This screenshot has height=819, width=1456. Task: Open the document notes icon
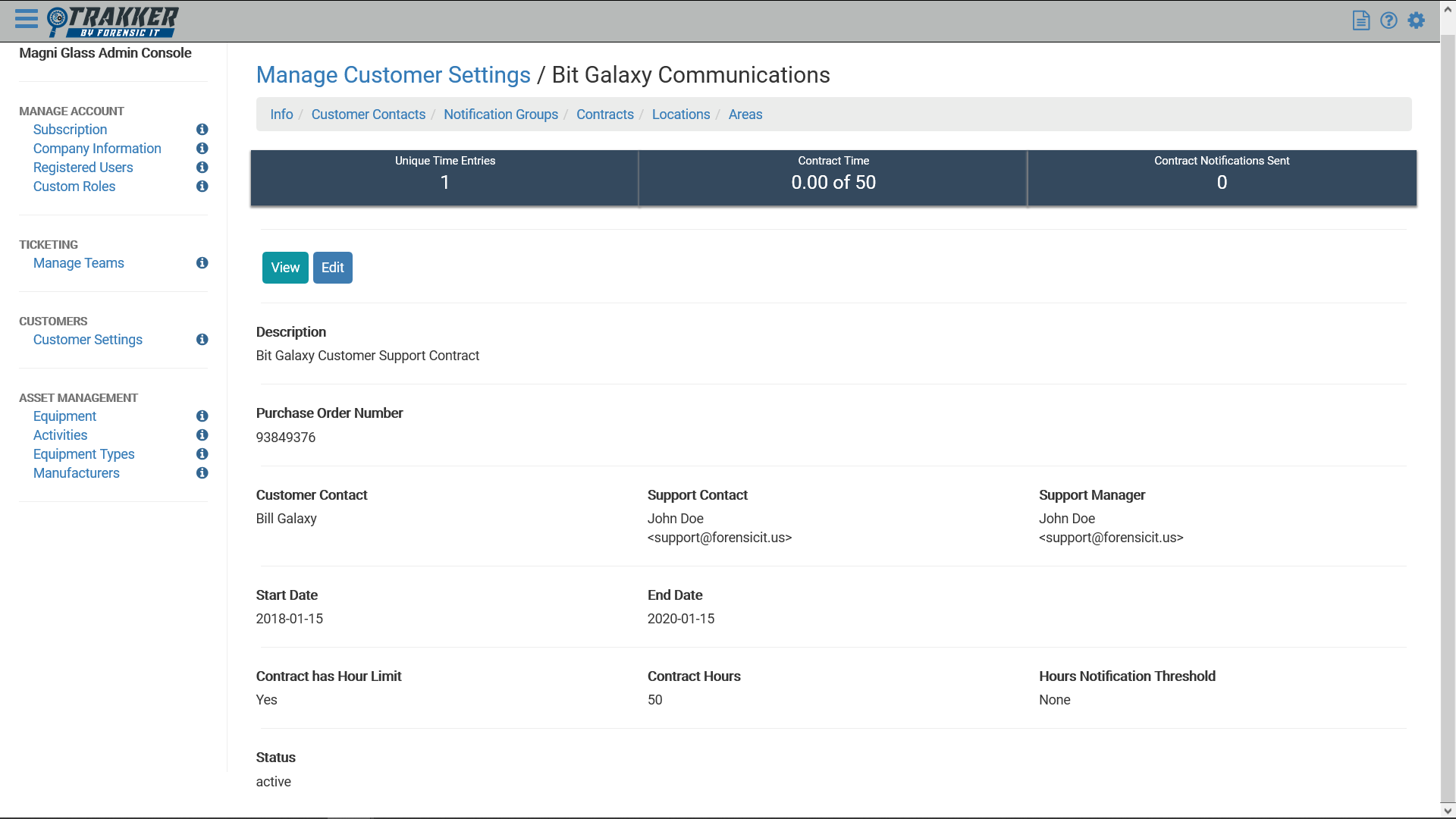(x=1360, y=20)
